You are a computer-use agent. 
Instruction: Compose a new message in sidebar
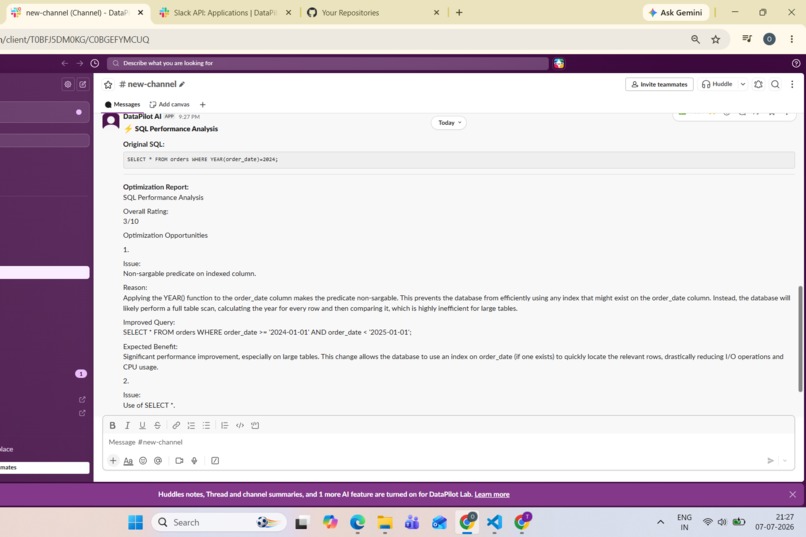click(83, 84)
